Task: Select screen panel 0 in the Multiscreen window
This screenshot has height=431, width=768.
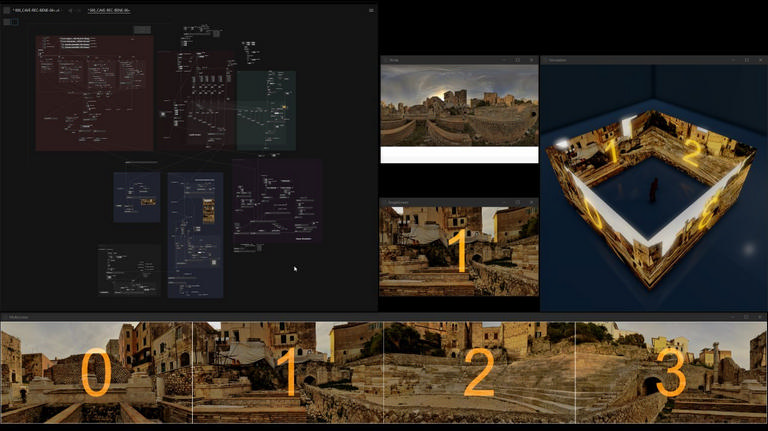Action: [96, 372]
